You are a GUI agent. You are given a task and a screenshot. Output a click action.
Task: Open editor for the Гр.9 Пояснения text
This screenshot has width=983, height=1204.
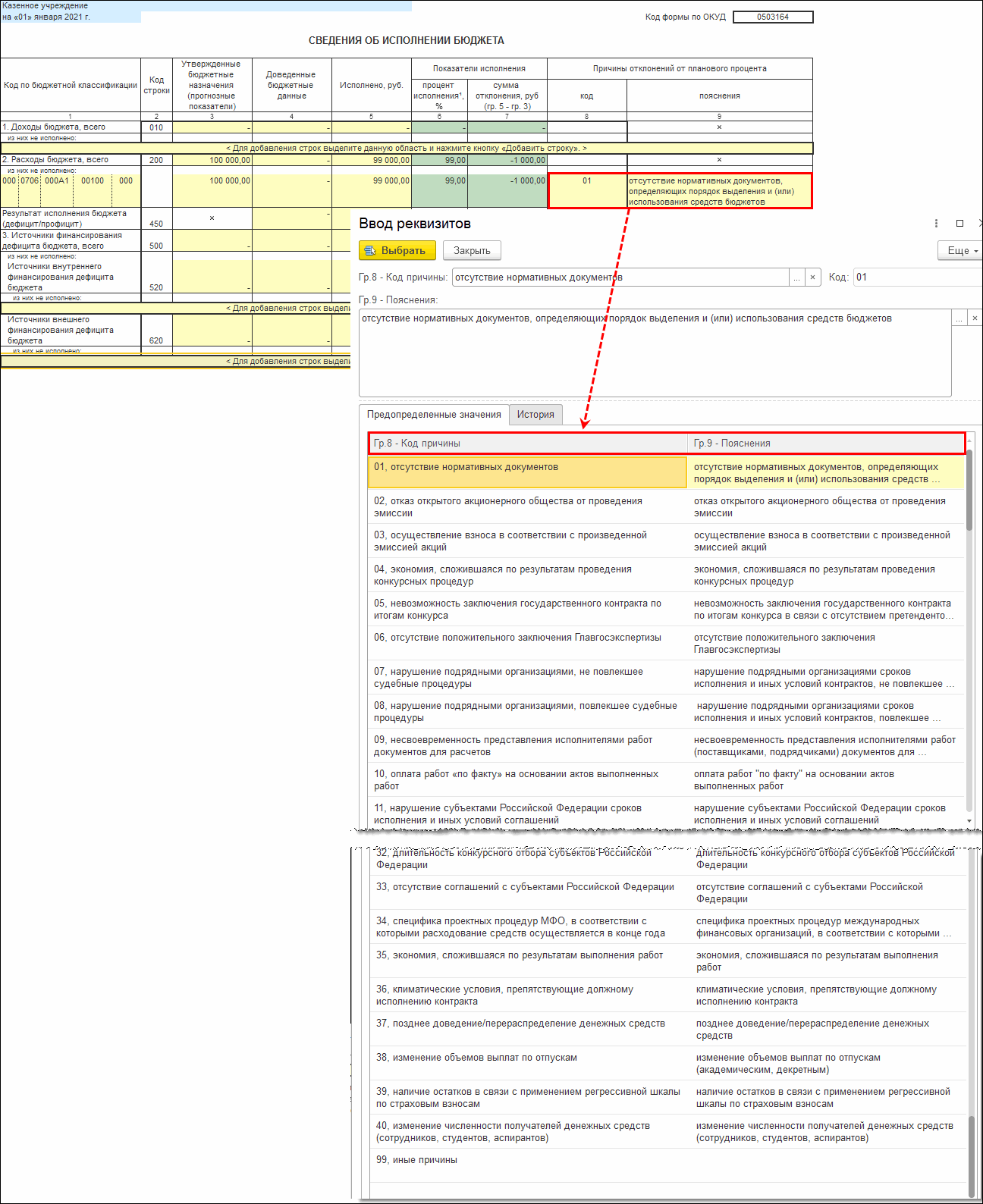pyautogui.click(x=959, y=318)
